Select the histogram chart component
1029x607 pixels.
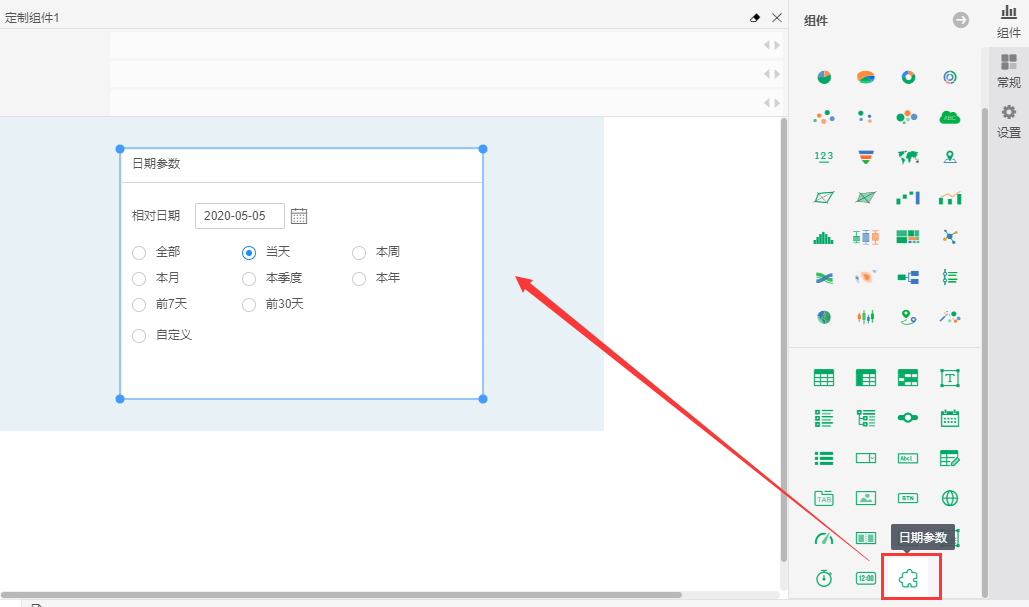(x=824, y=237)
